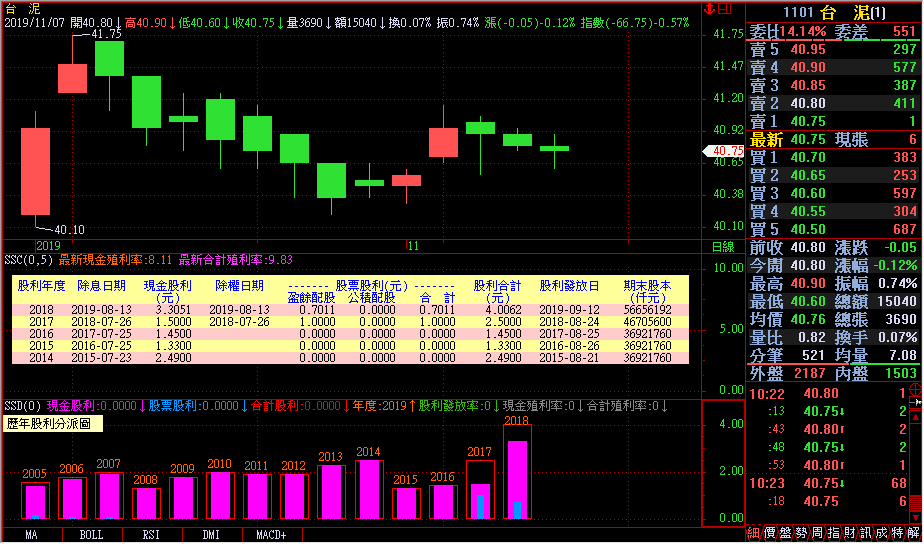Select the 10:23 tick with volume 68

[828, 483]
